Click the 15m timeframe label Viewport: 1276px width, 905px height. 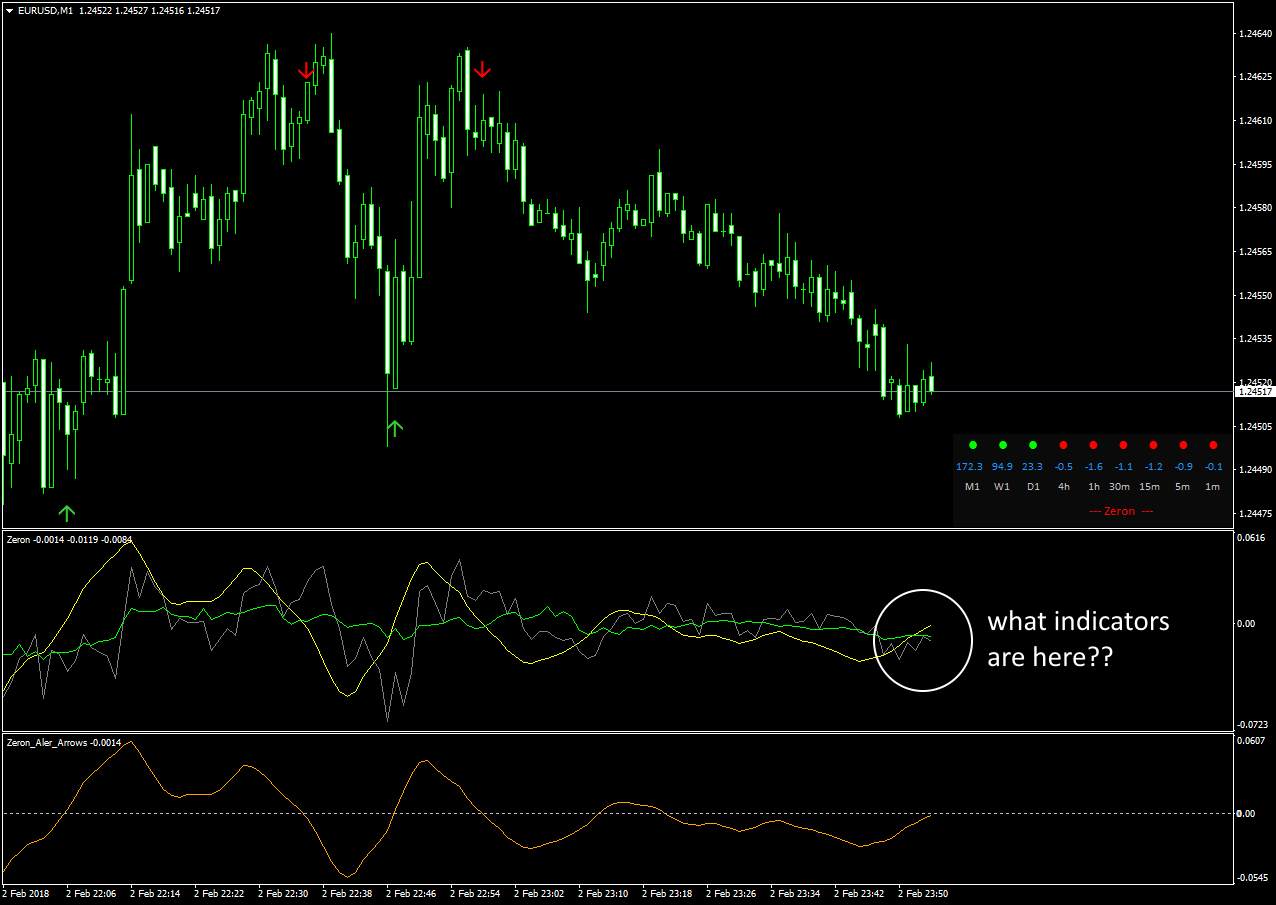[x=1150, y=487]
